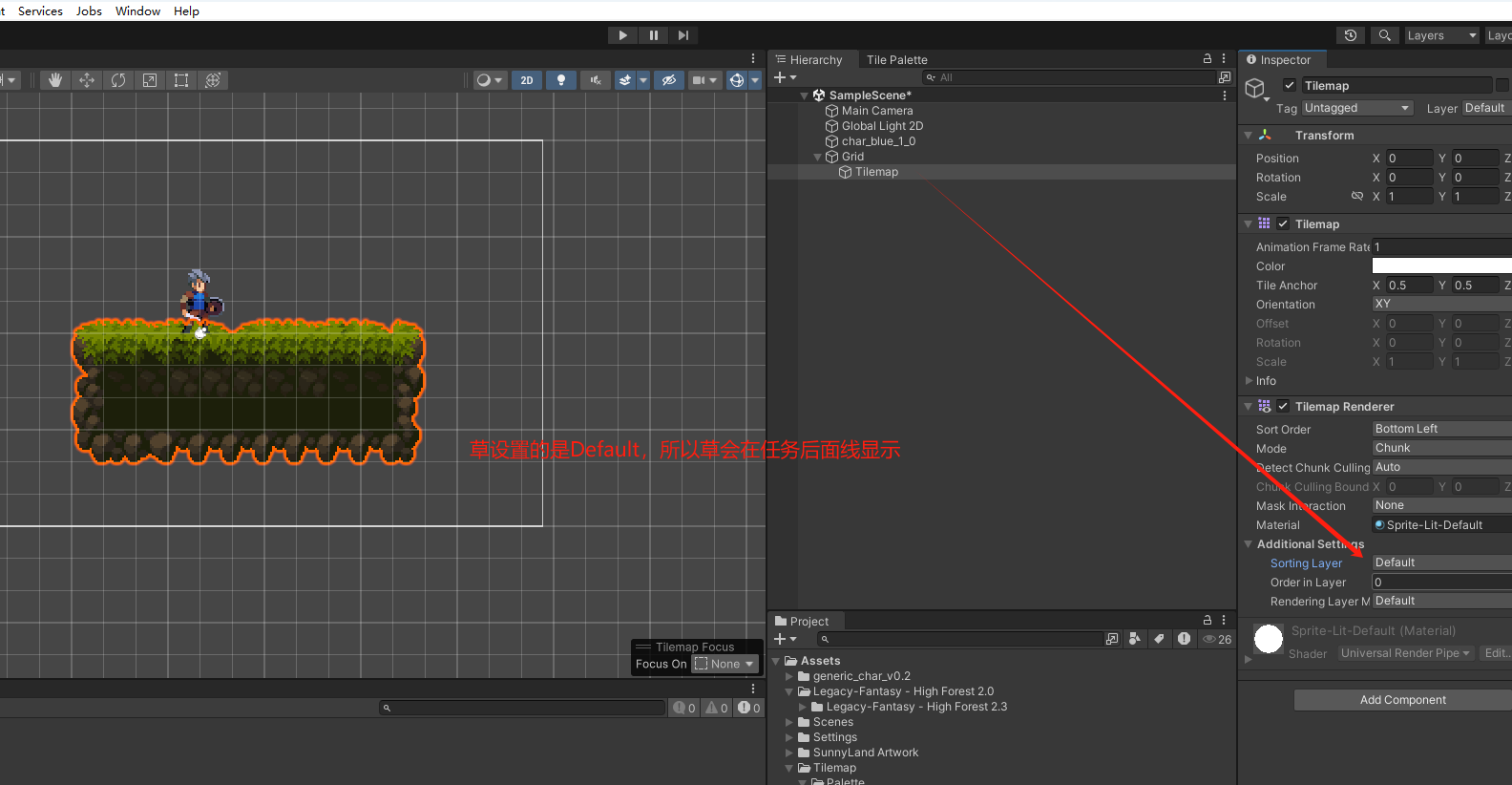Viewport: 1512px width, 785px height.
Task: Toggle scene effects layers button
Action: [624, 80]
